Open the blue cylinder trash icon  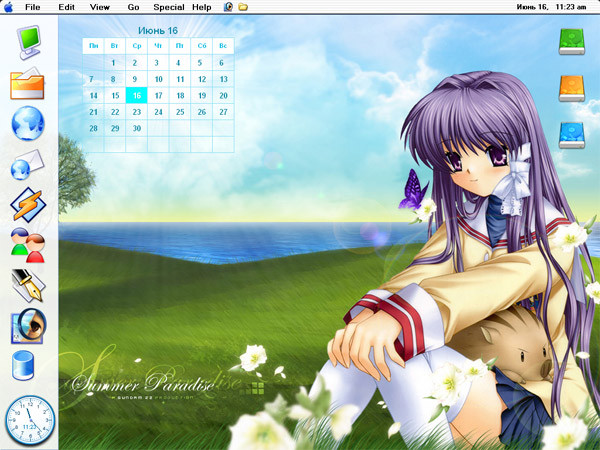pos(23,365)
